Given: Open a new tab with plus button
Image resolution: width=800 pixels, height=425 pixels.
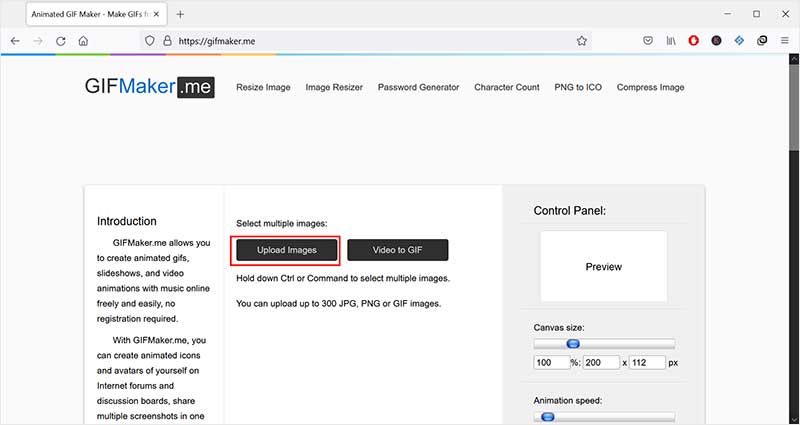Looking at the screenshot, I should point(180,14).
